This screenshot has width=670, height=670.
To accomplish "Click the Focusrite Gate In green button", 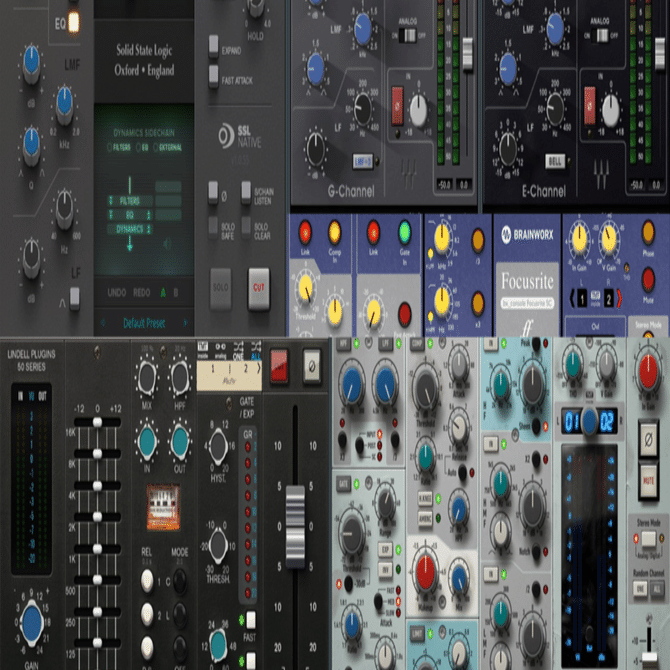I will tap(404, 232).
